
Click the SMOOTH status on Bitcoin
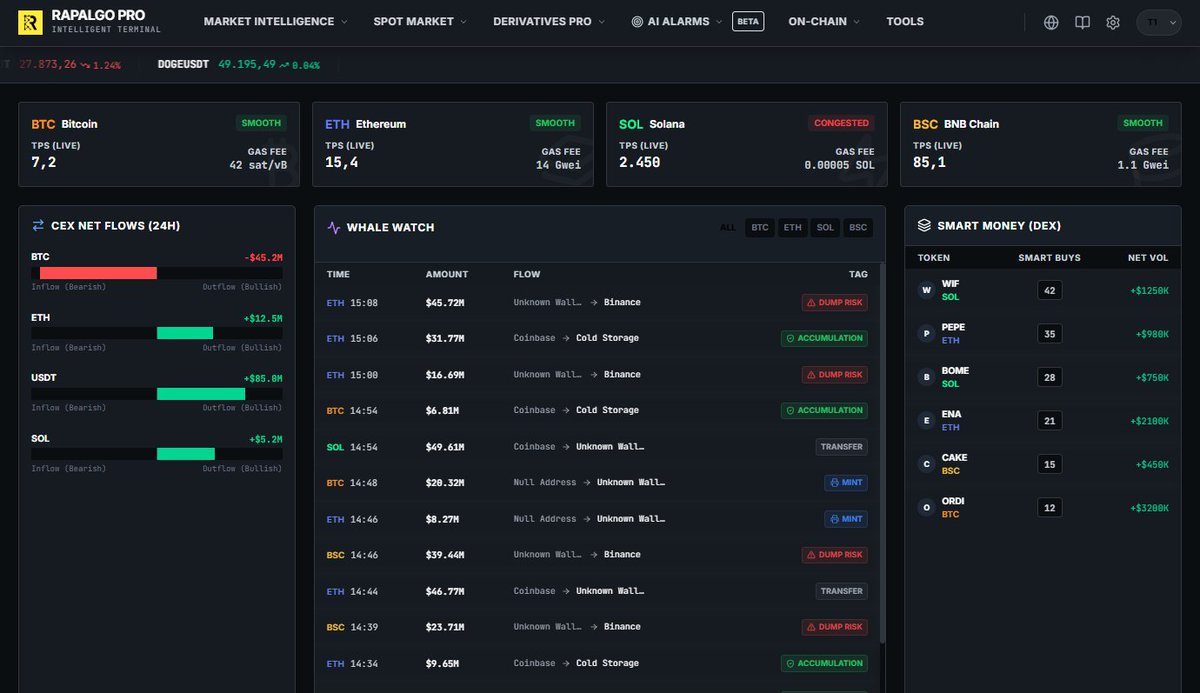(261, 123)
